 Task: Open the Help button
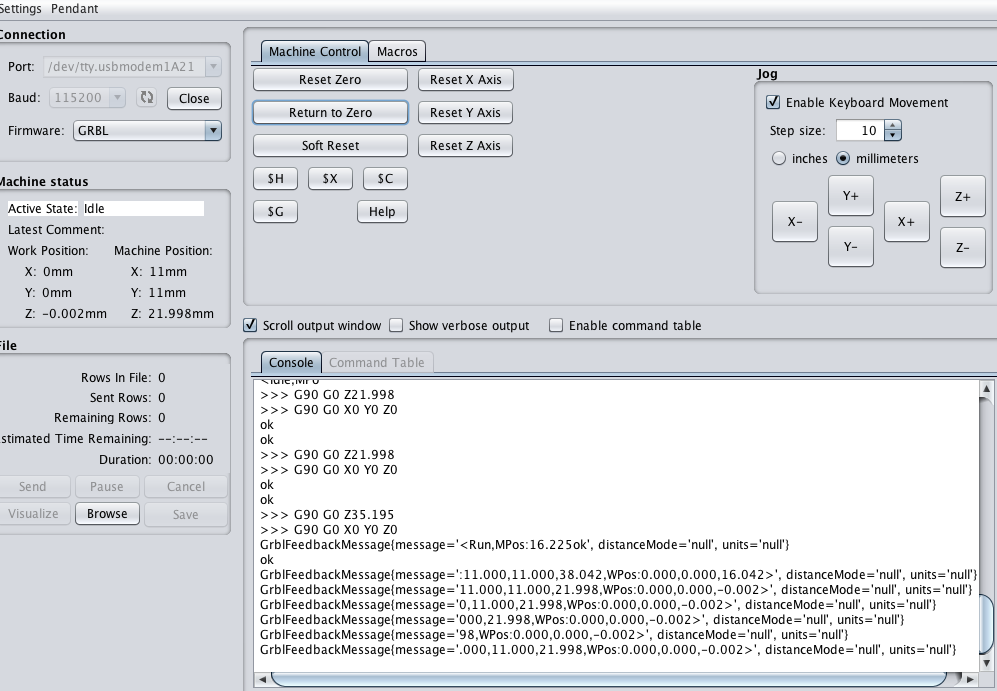pos(382,212)
